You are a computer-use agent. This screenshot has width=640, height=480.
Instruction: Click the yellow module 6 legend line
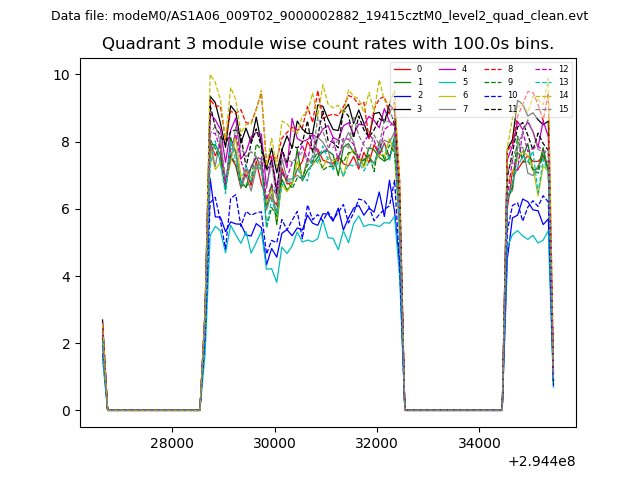[446, 95]
